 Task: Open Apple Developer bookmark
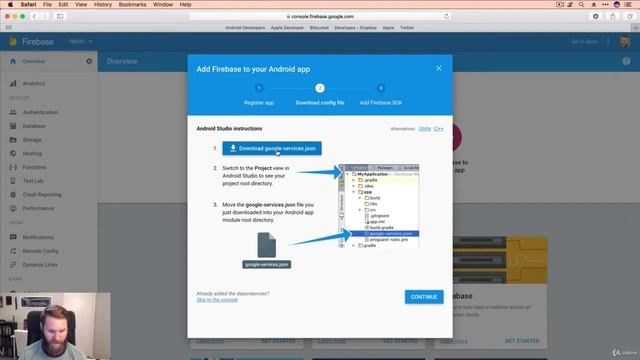tap(287, 28)
